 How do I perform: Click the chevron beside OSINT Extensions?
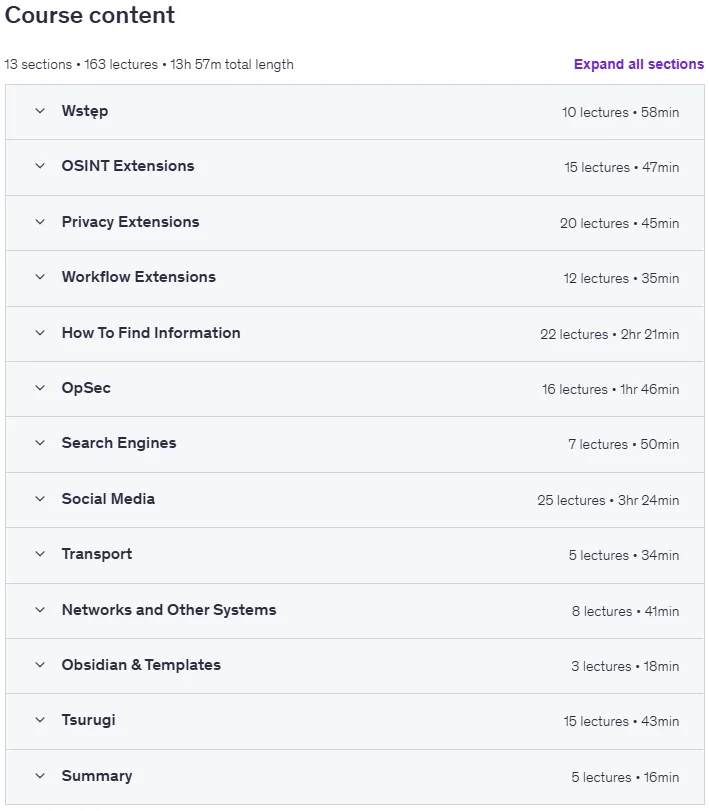pos(40,166)
